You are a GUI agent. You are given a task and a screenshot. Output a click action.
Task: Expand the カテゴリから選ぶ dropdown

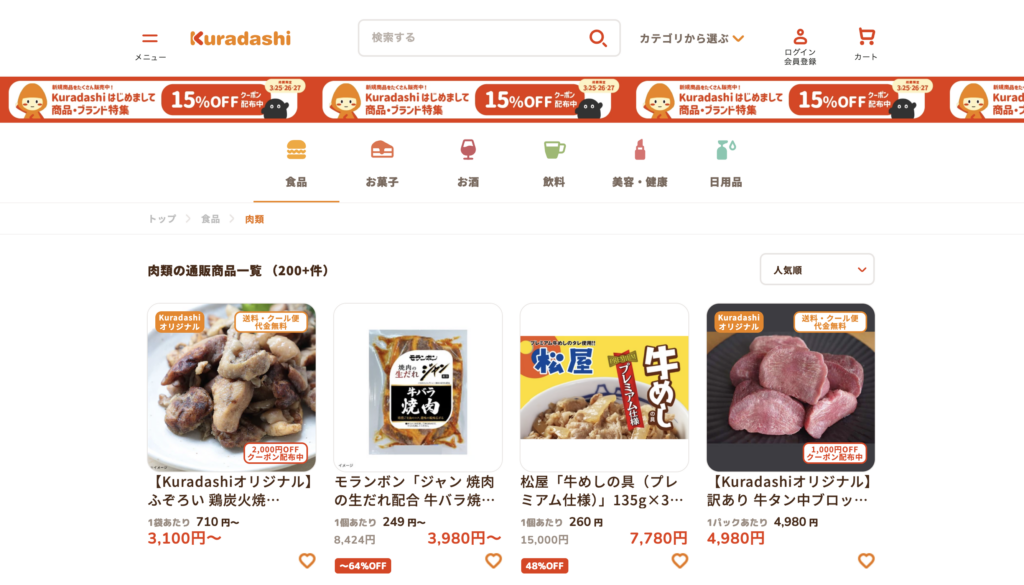tap(692, 39)
